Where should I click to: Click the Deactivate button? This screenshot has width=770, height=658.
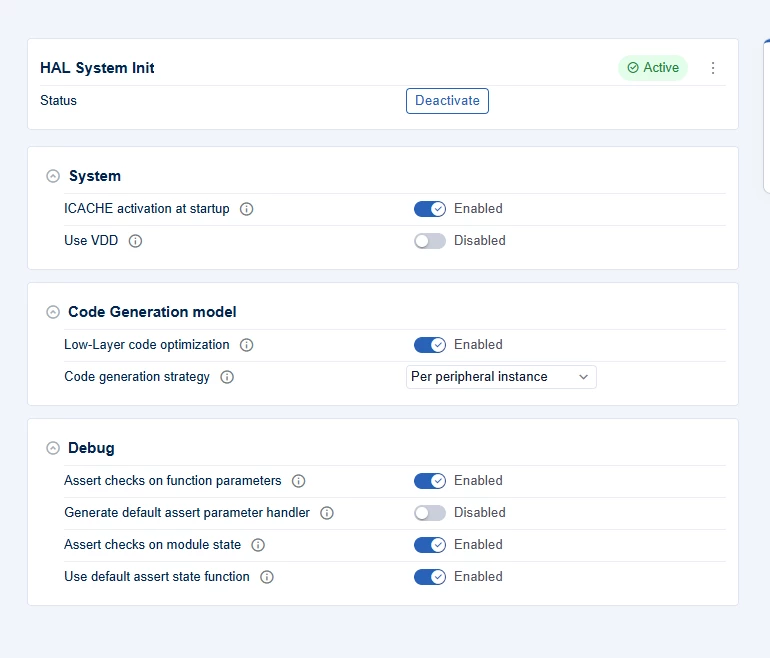[x=447, y=101]
